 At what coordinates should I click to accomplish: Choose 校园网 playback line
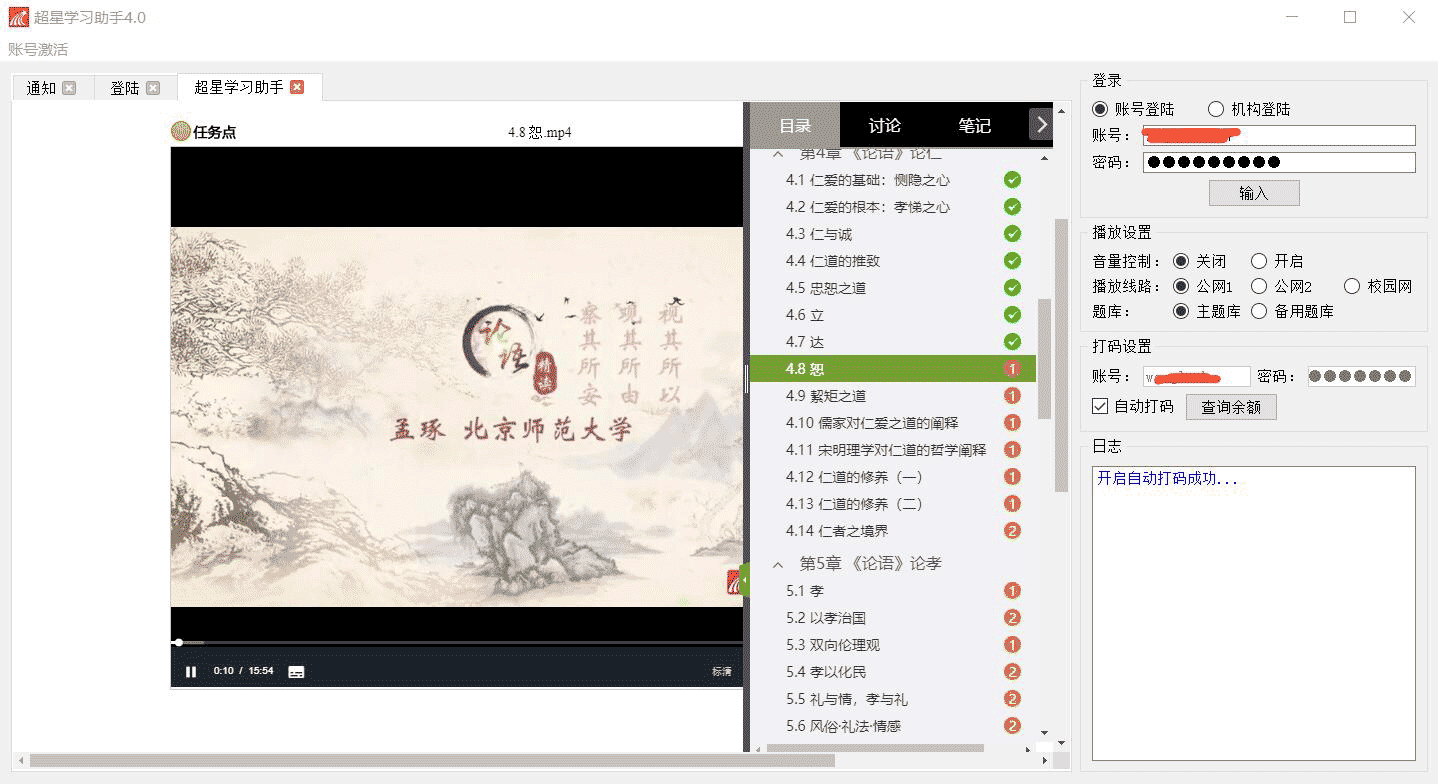[x=1352, y=286]
